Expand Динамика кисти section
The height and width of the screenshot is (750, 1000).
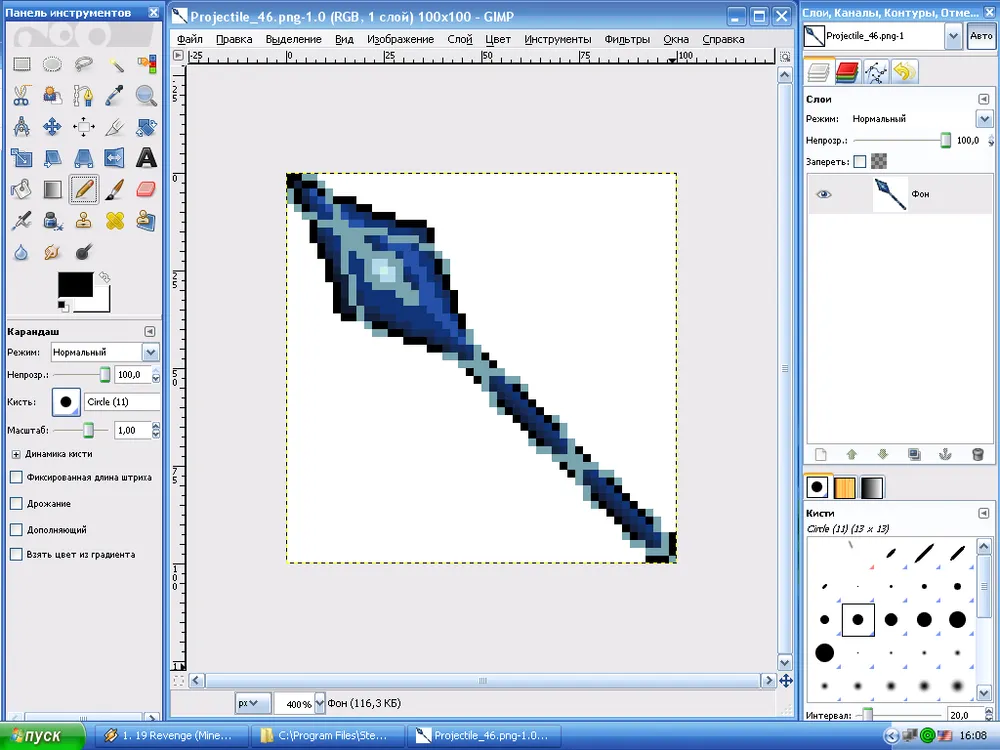point(16,453)
